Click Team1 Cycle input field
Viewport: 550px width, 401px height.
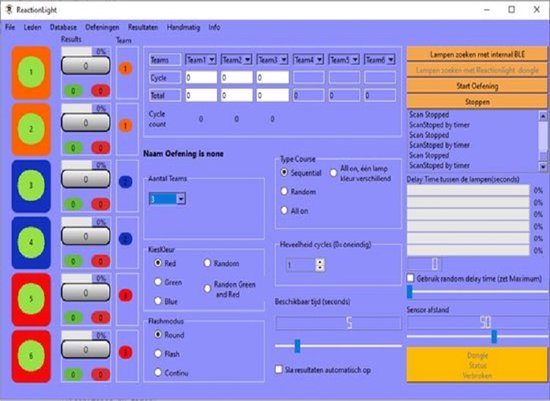[x=201, y=77]
